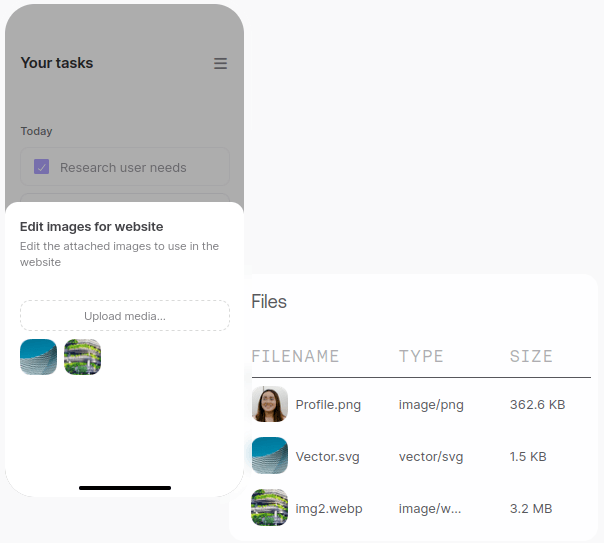The width and height of the screenshot is (604, 543).
Task: Click the Profile.png portrait thumbnail icon
Action: [270, 405]
